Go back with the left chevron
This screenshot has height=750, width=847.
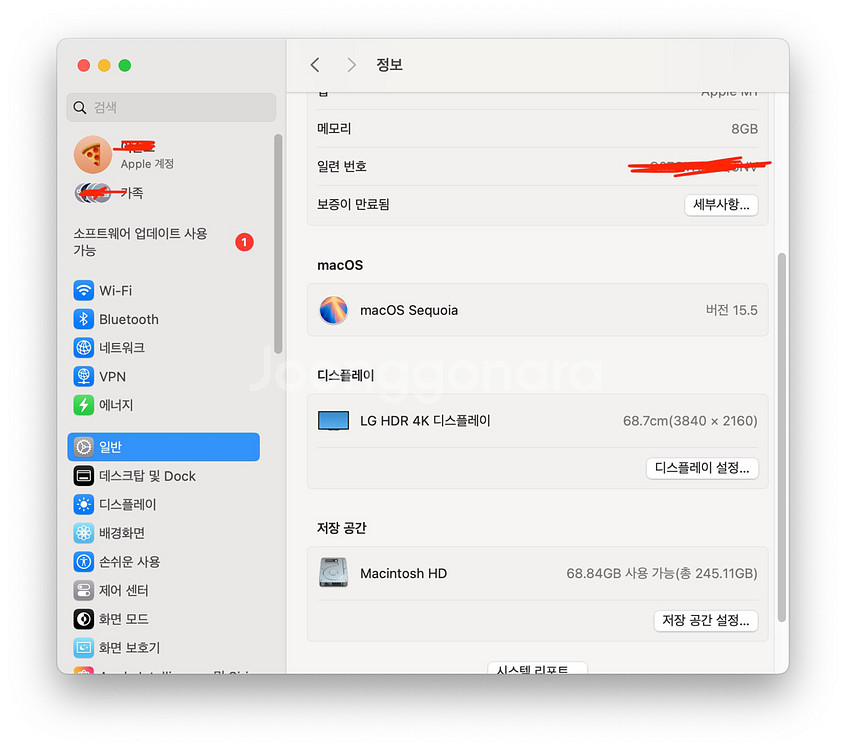click(x=315, y=65)
